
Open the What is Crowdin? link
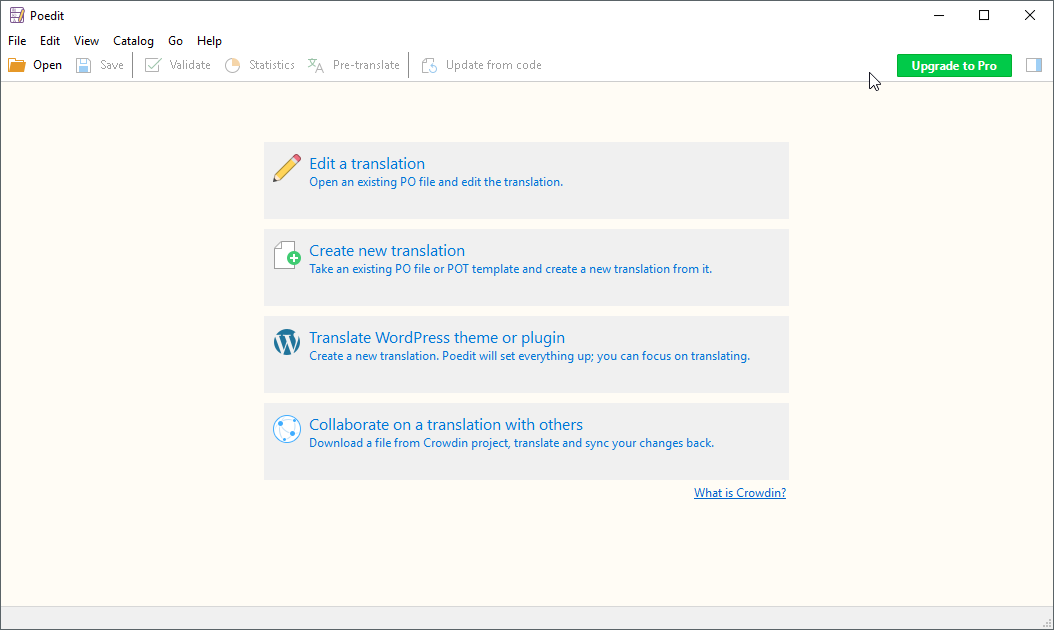coord(740,493)
